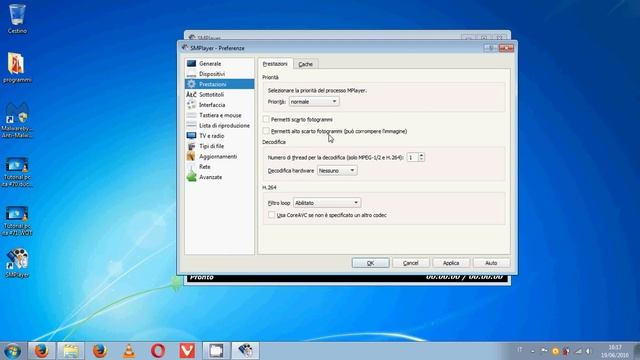Open the Tastiera e mouse icon
This screenshot has width=640, height=360.
coord(191,115)
